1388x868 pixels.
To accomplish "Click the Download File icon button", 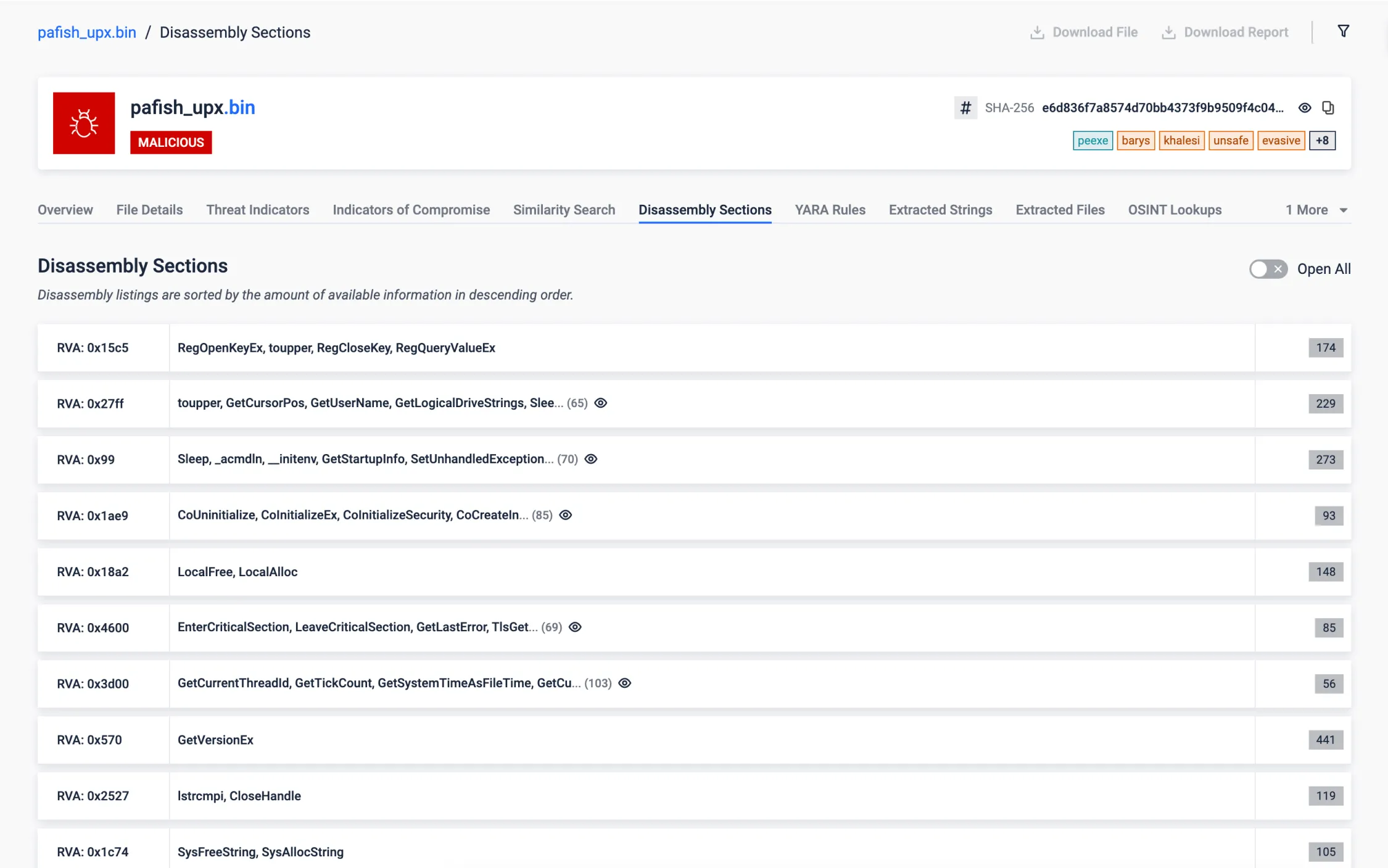I will [1037, 33].
